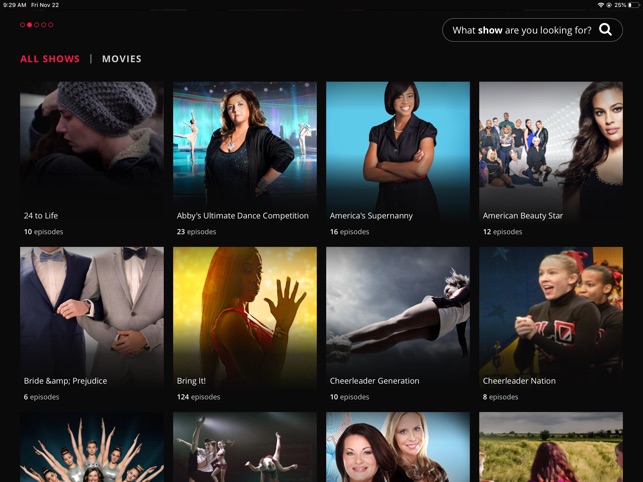Tap the battery status icon
The width and height of the screenshot is (643, 482).
(x=632, y=5)
